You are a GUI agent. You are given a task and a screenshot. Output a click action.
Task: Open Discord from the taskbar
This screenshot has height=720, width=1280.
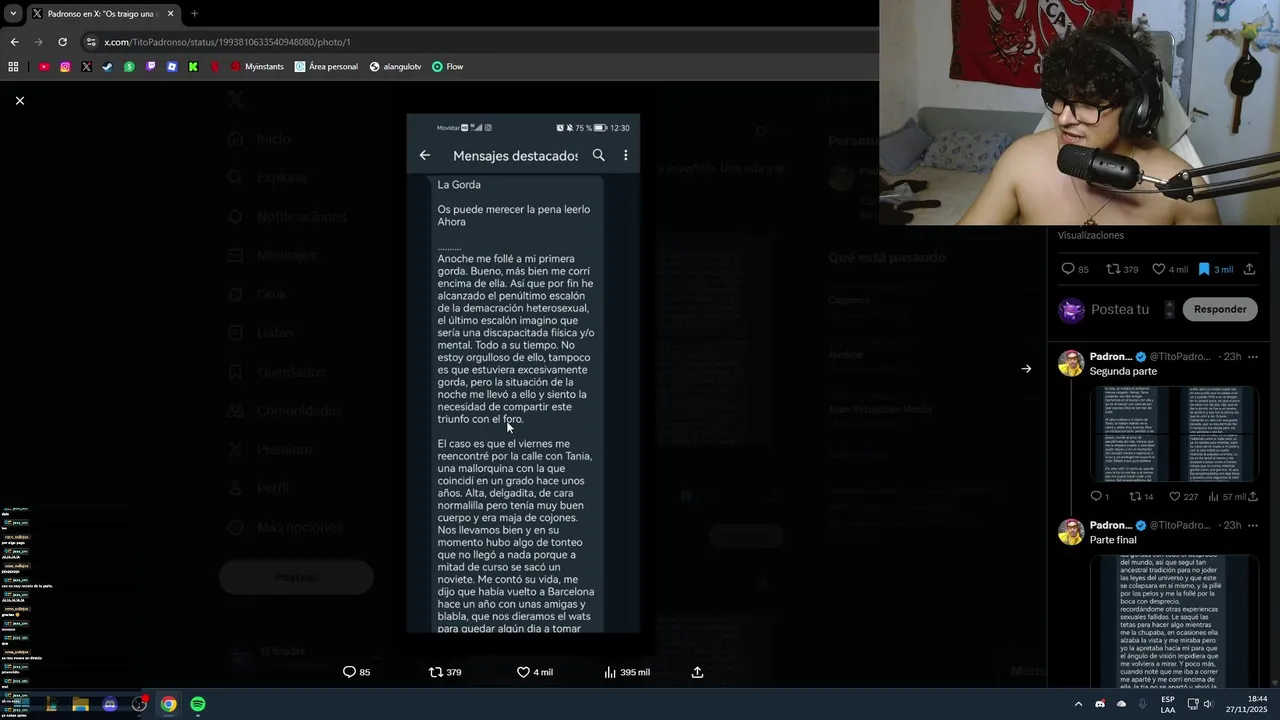(x=110, y=704)
